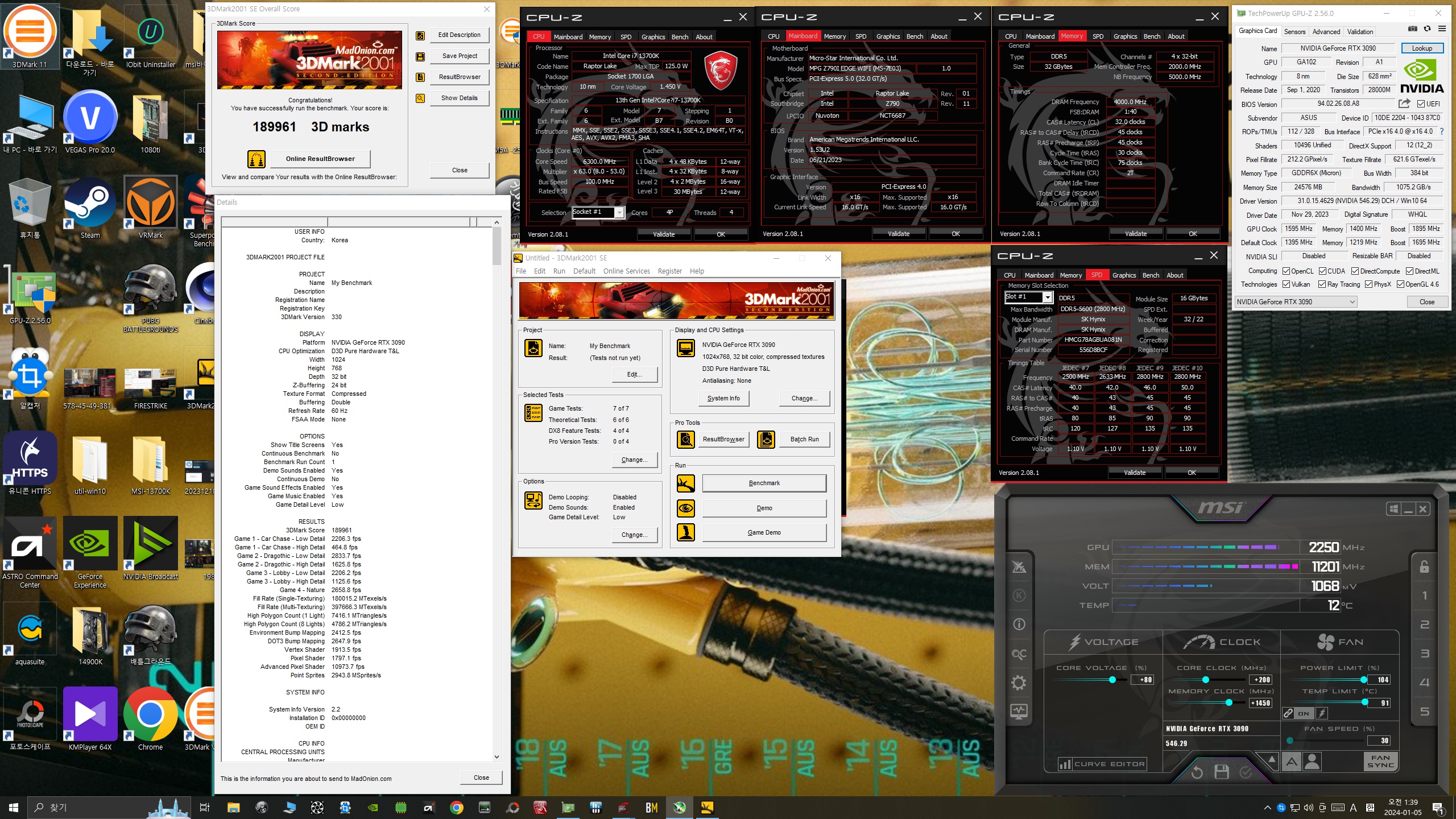Click the Afterburner OC Scanner icon
This screenshot has height=819, width=1456.
pyautogui.click(x=1019, y=654)
